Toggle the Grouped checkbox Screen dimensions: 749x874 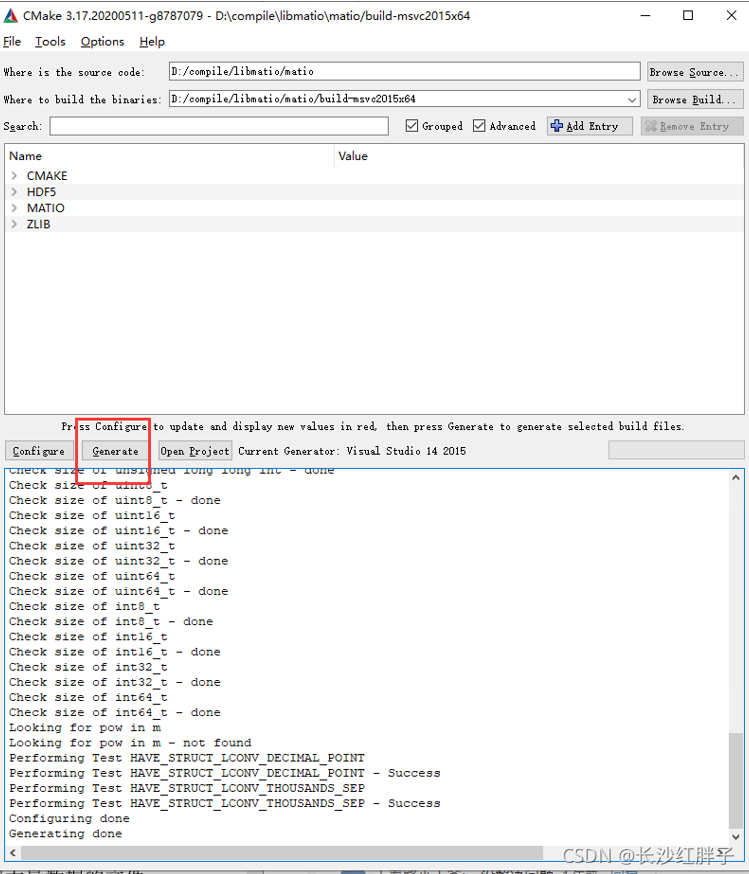(412, 126)
